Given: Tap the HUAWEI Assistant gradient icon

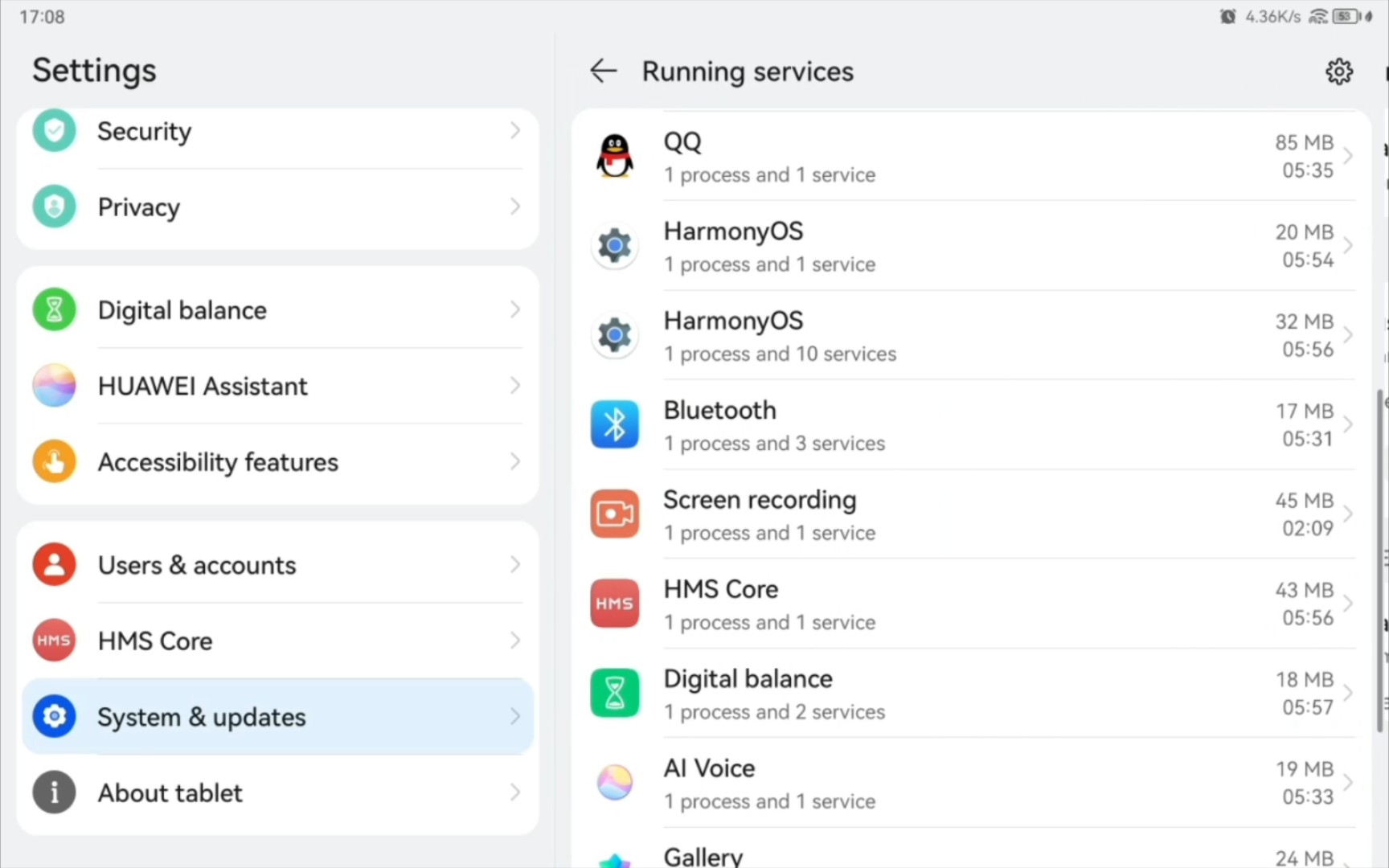Looking at the screenshot, I should point(54,385).
